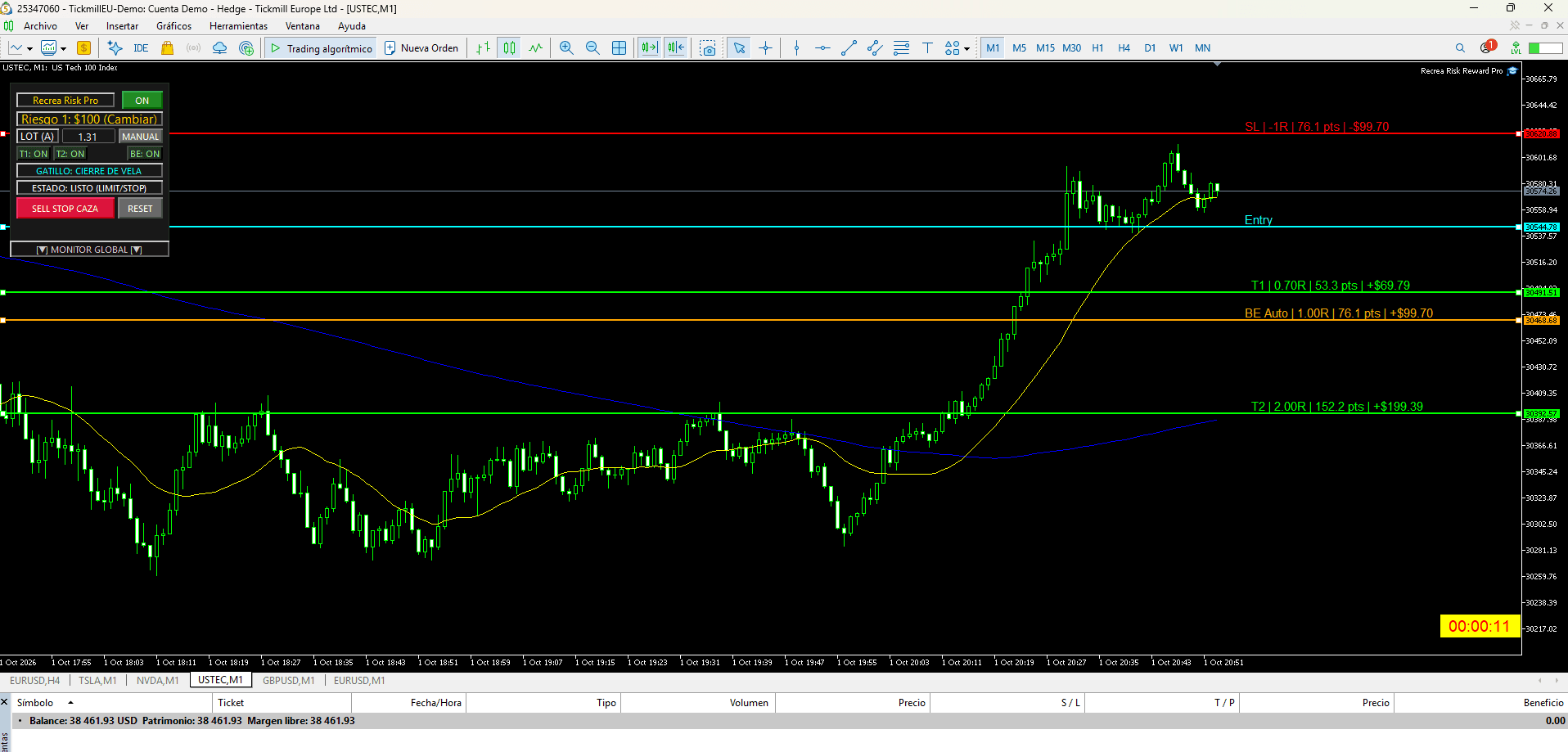The height and width of the screenshot is (752, 1568).
Task: Select the crosshair cursor tool
Action: pos(765,48)
